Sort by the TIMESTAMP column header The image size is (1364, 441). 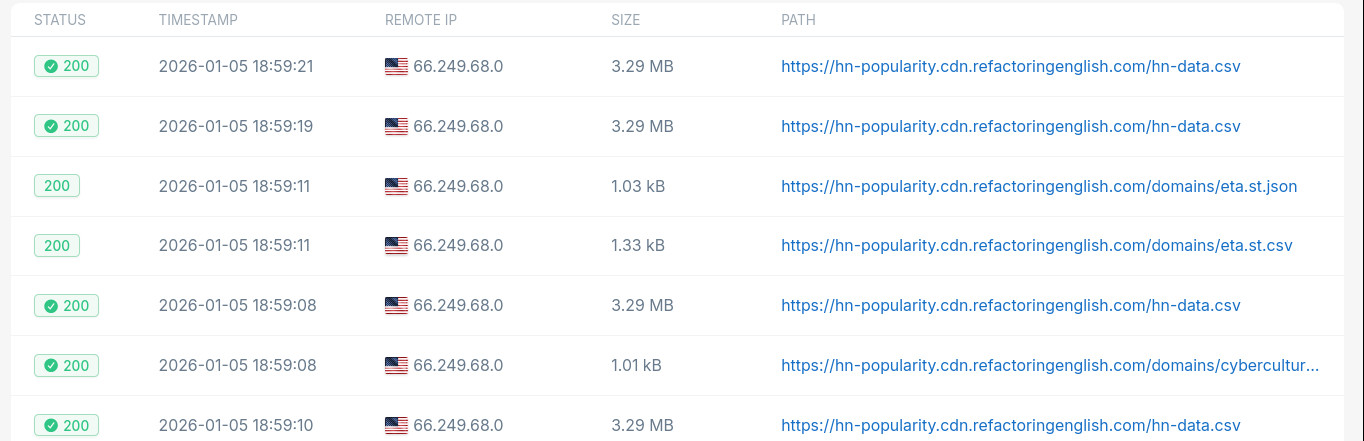198,20
